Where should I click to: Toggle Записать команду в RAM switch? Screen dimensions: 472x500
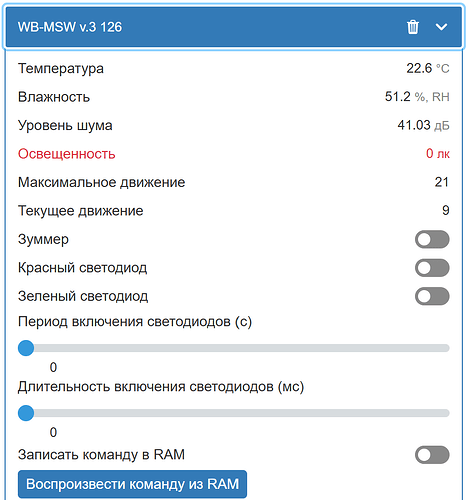click(432, 455)
